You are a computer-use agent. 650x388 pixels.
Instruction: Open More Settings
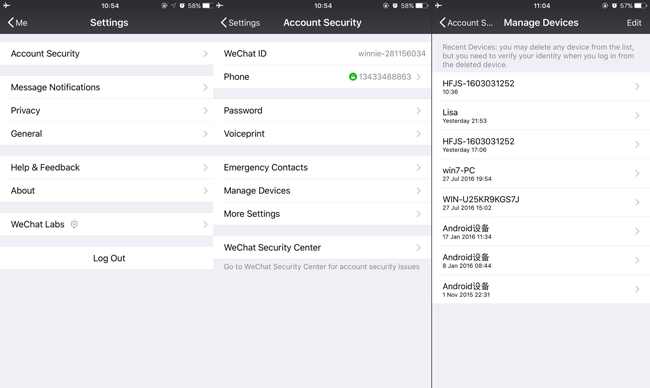pyautogui.click(x=322, y=214)
